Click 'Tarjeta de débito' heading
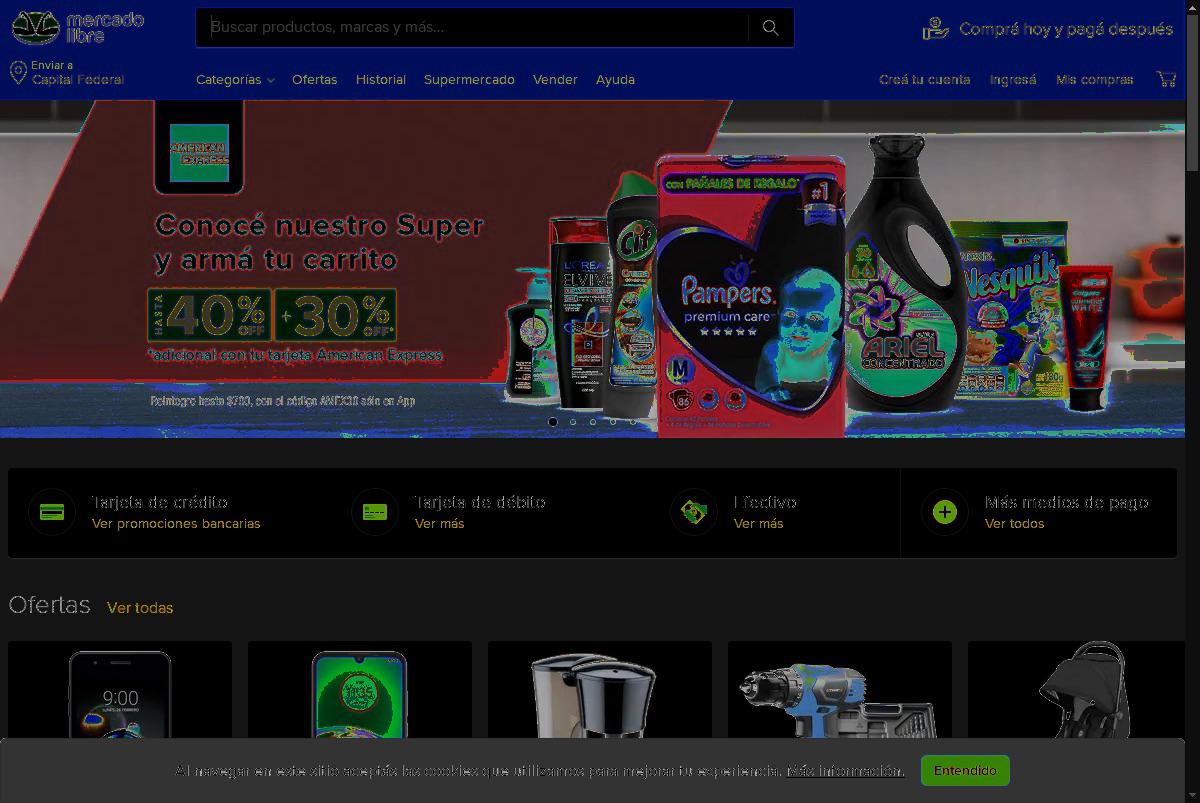The image size is (1200, 803). [480, 502]
